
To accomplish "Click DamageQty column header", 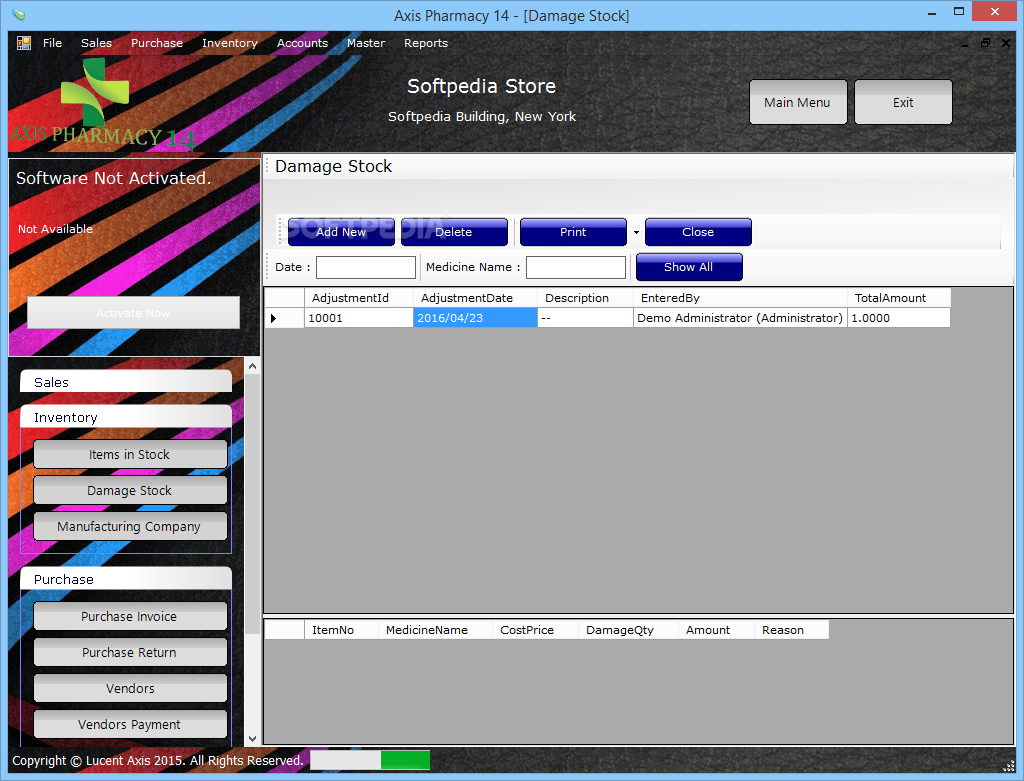I will pos(628,630).
